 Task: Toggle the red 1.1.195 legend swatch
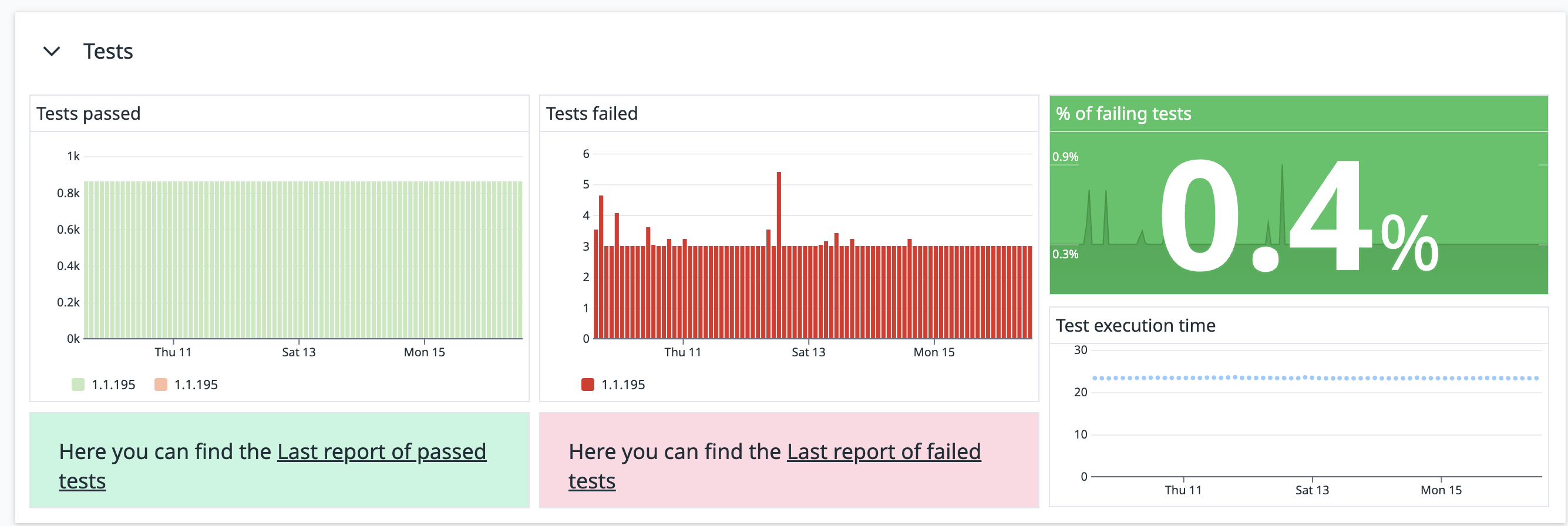(x=587, y=385)
